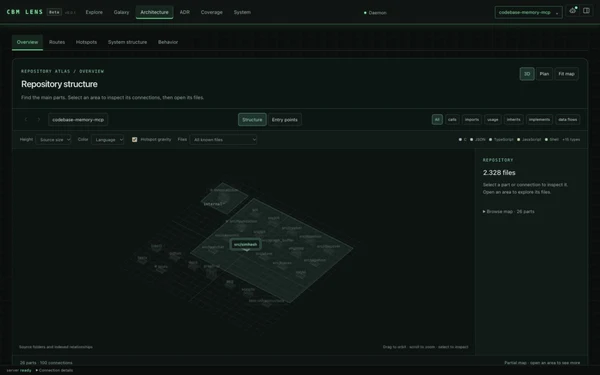Enable the calls connection filter
The height and width of the screenshot is (375, 600).
[x=452, y=119]
